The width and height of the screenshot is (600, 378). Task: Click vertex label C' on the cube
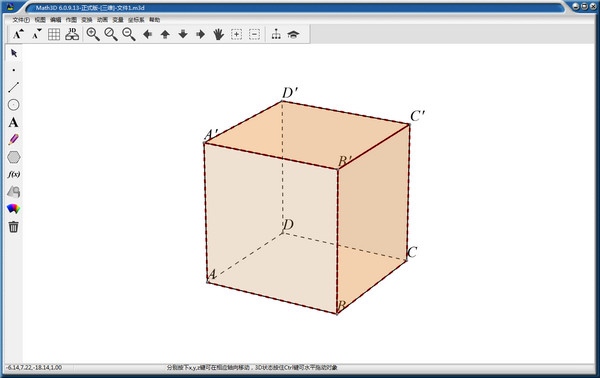[417, 116]
